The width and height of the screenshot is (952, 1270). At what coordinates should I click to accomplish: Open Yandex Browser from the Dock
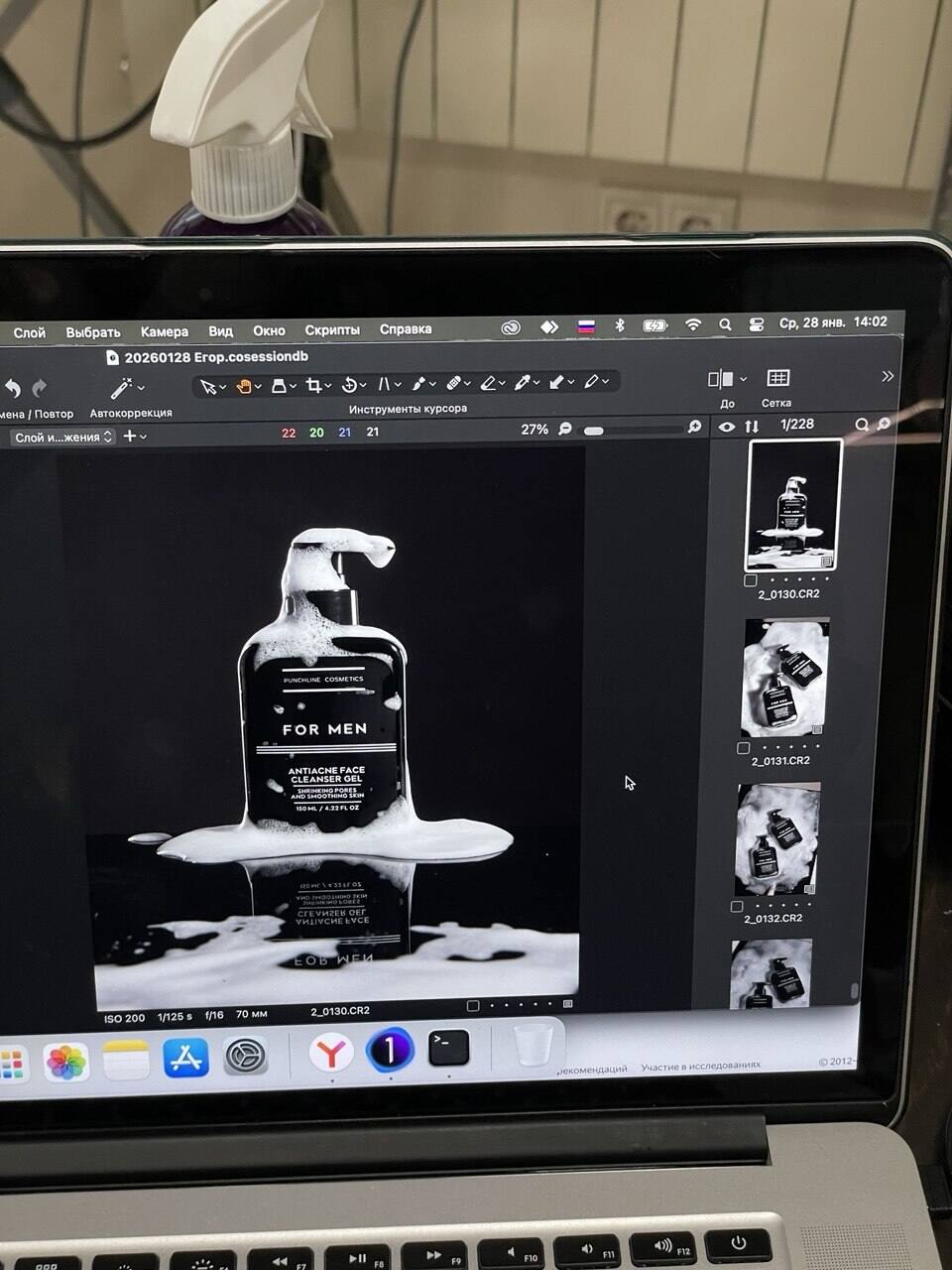[330, 1052]
